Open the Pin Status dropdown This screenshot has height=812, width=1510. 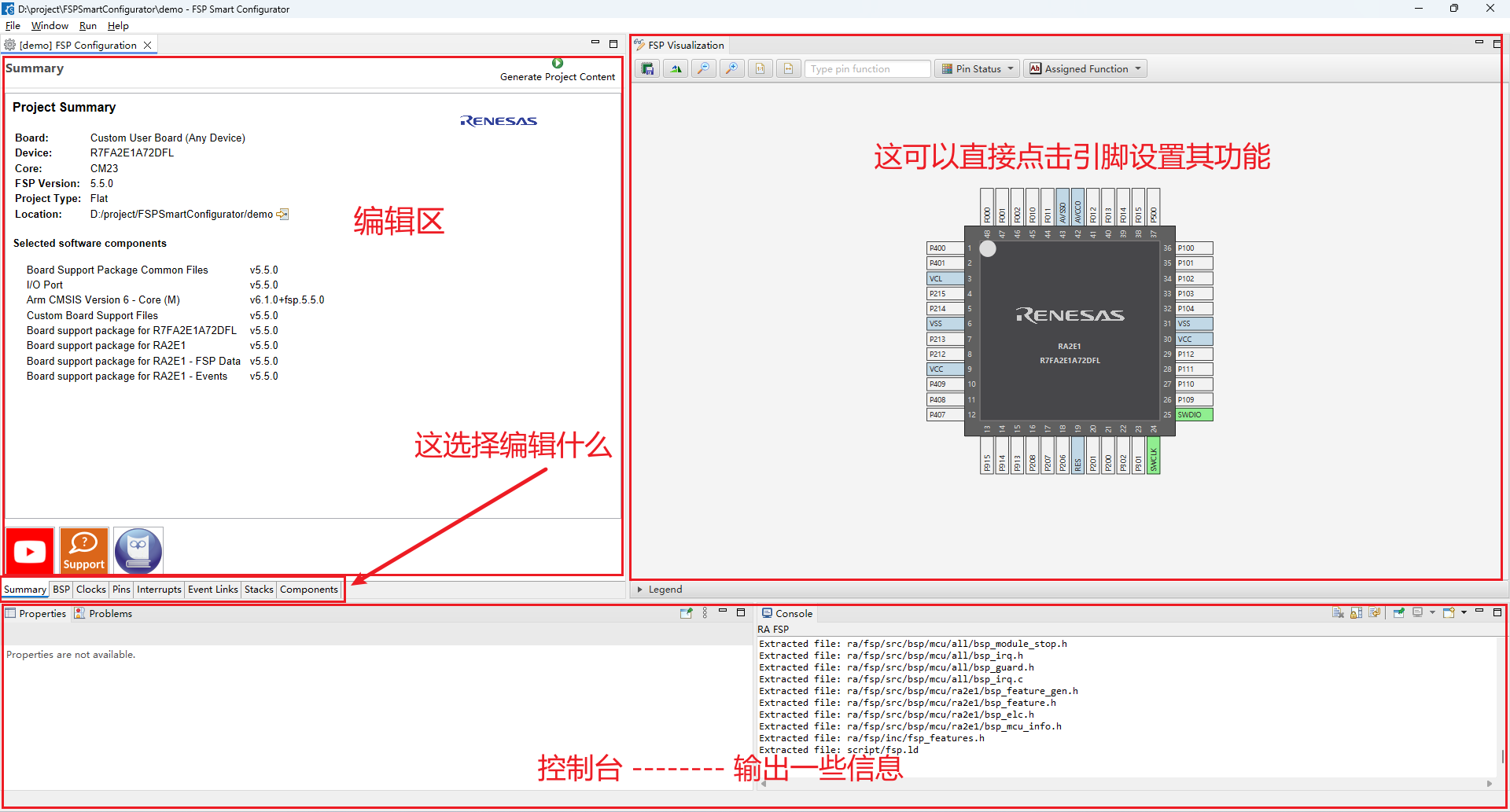(x=978, y=69)
